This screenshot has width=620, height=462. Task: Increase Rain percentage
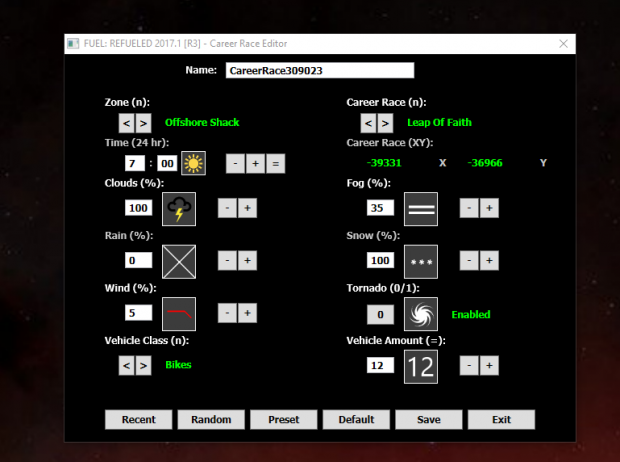(x=248, y=260)
